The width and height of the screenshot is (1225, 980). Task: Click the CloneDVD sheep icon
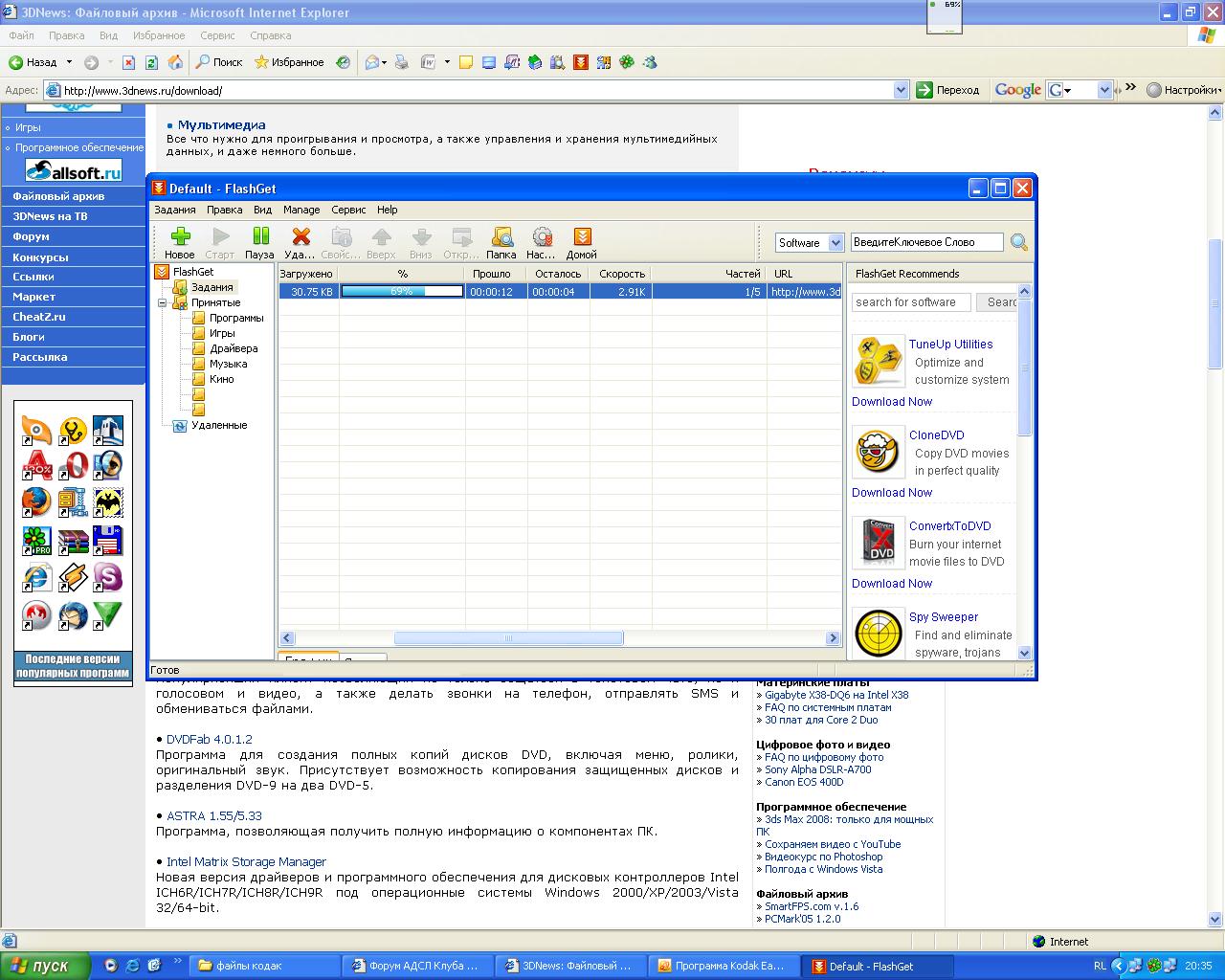[x=878, y=452]
